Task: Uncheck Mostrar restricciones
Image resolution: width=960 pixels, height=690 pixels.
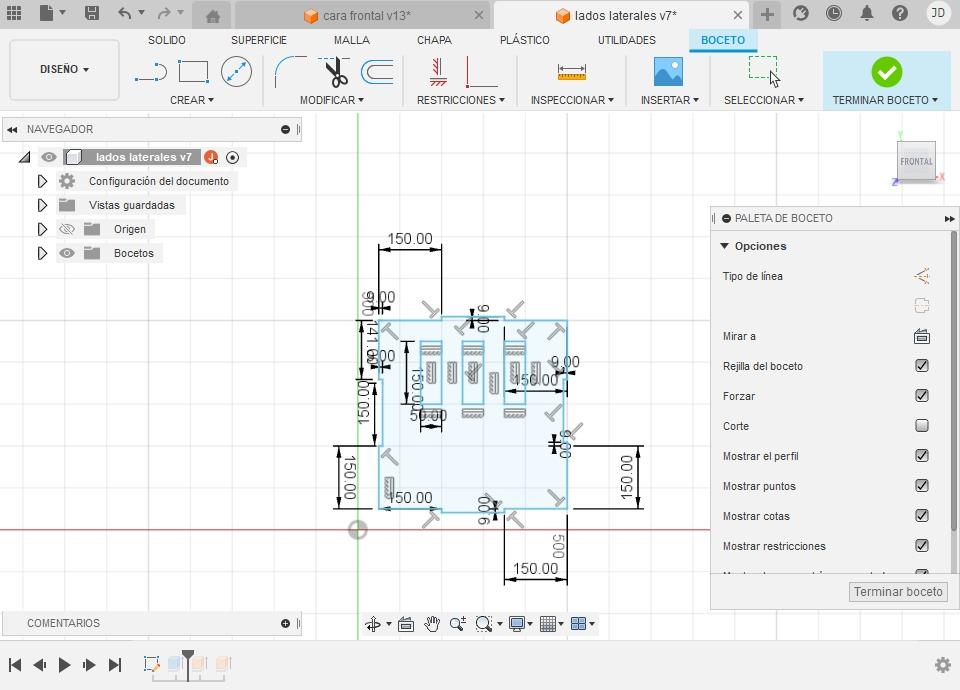Action: (922, 546)
